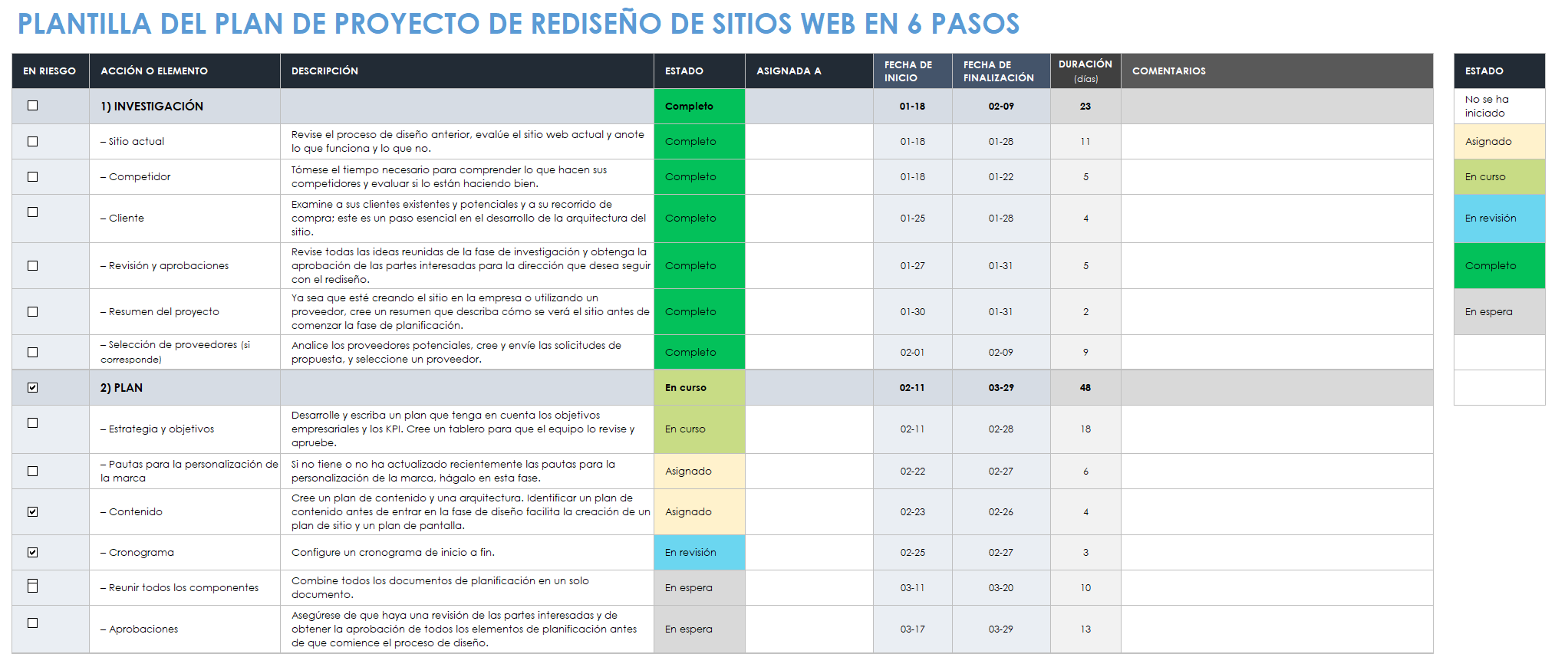This screenshot has width=1568, height=654.
Task: Click the COMENTARIOS column header
Action: pyautogui.click(x=1276, y=71)
